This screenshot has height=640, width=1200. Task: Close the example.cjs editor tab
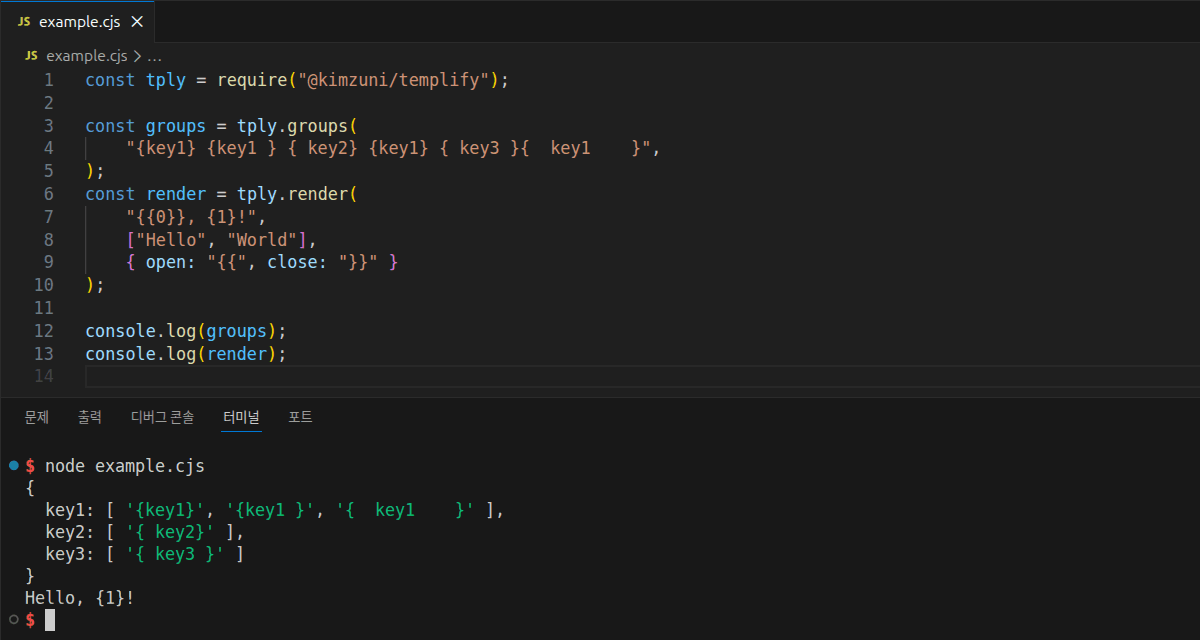coord(137,21)
